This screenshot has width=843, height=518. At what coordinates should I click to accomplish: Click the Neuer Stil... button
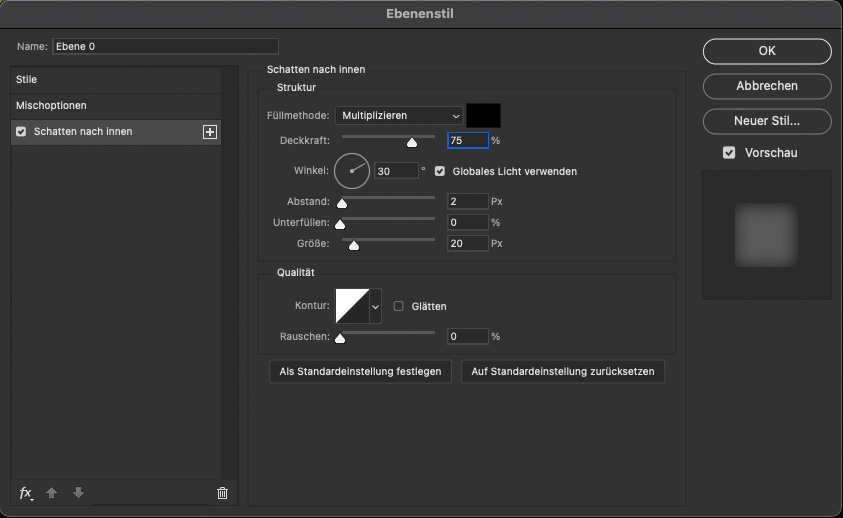coord(767,121)
